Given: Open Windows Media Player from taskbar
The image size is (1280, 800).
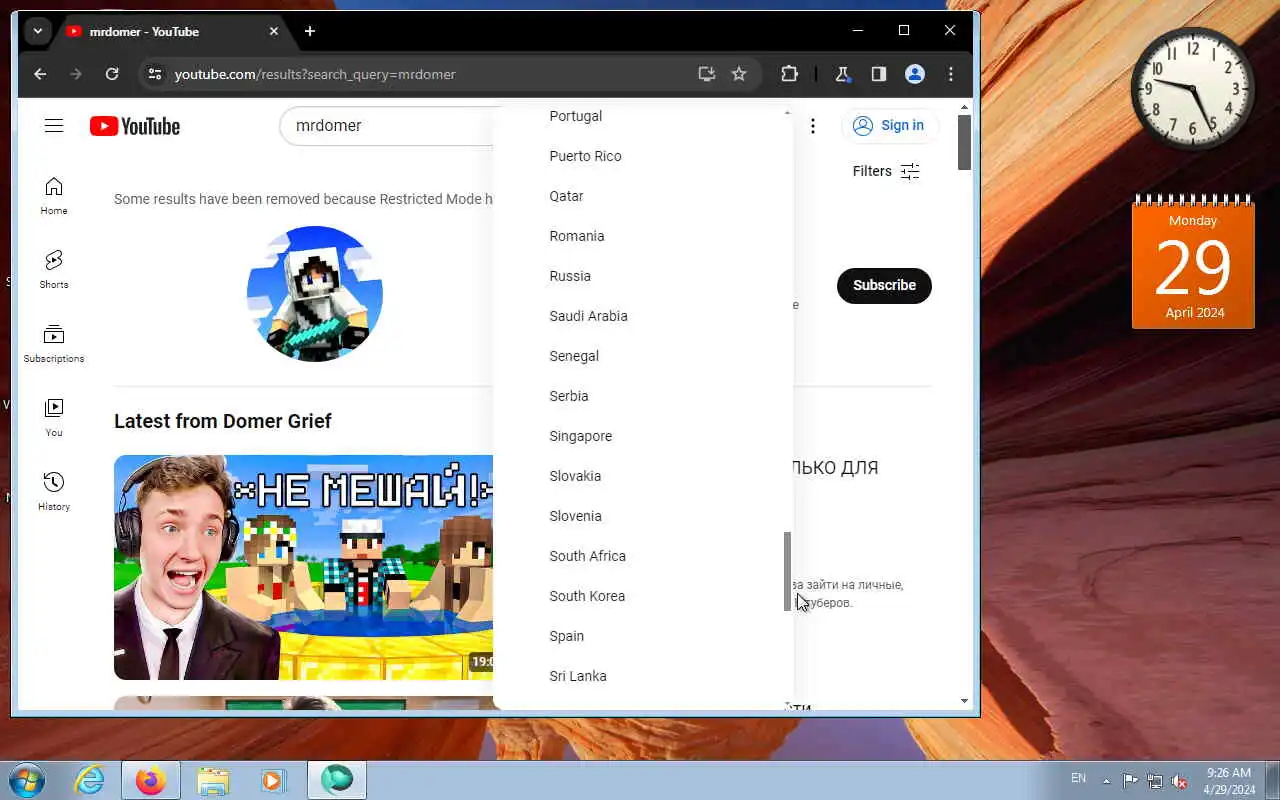Looking at the screenshot, I should pyautogui.click(x=272, y=780).
